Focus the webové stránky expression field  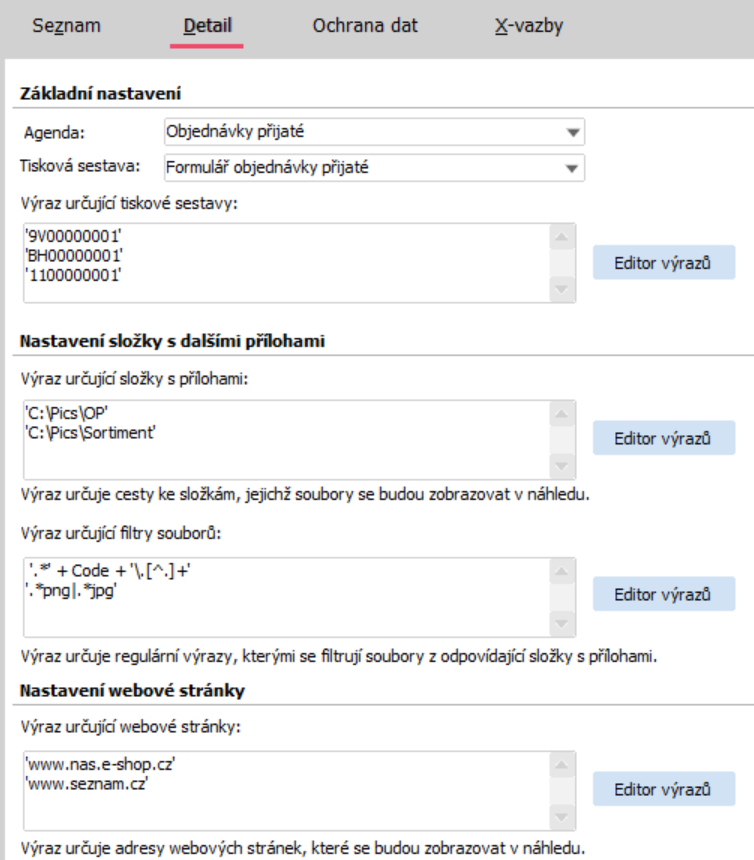click(x=285, y=789)
